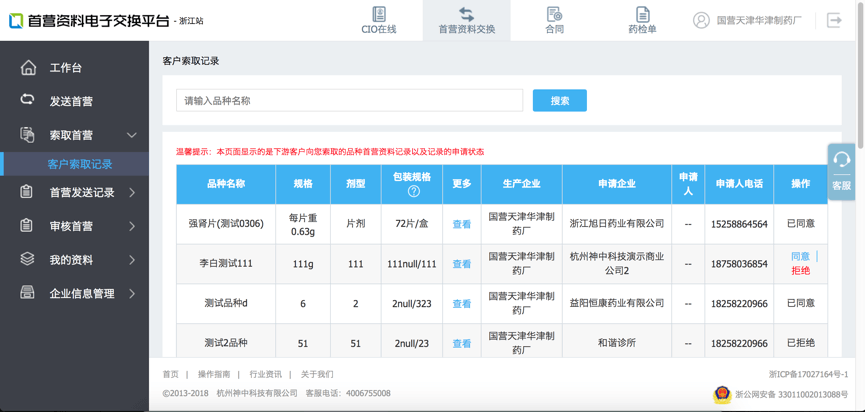Switch to the 合同 tab label
The width and height of the screenshot is (865, 412).
click(x=554, y=29)
